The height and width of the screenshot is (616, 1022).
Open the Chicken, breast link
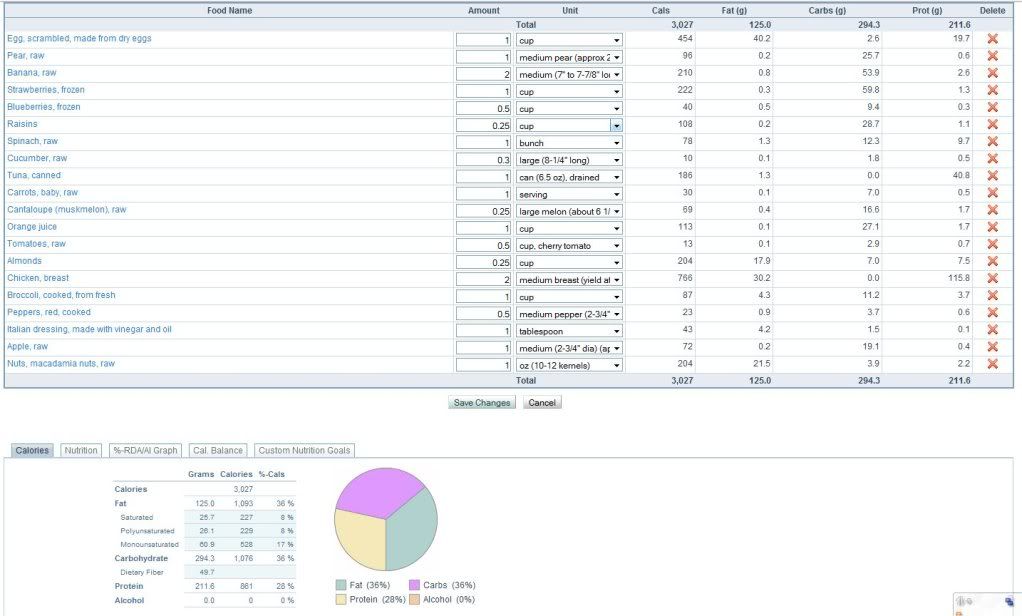(38, 278)
